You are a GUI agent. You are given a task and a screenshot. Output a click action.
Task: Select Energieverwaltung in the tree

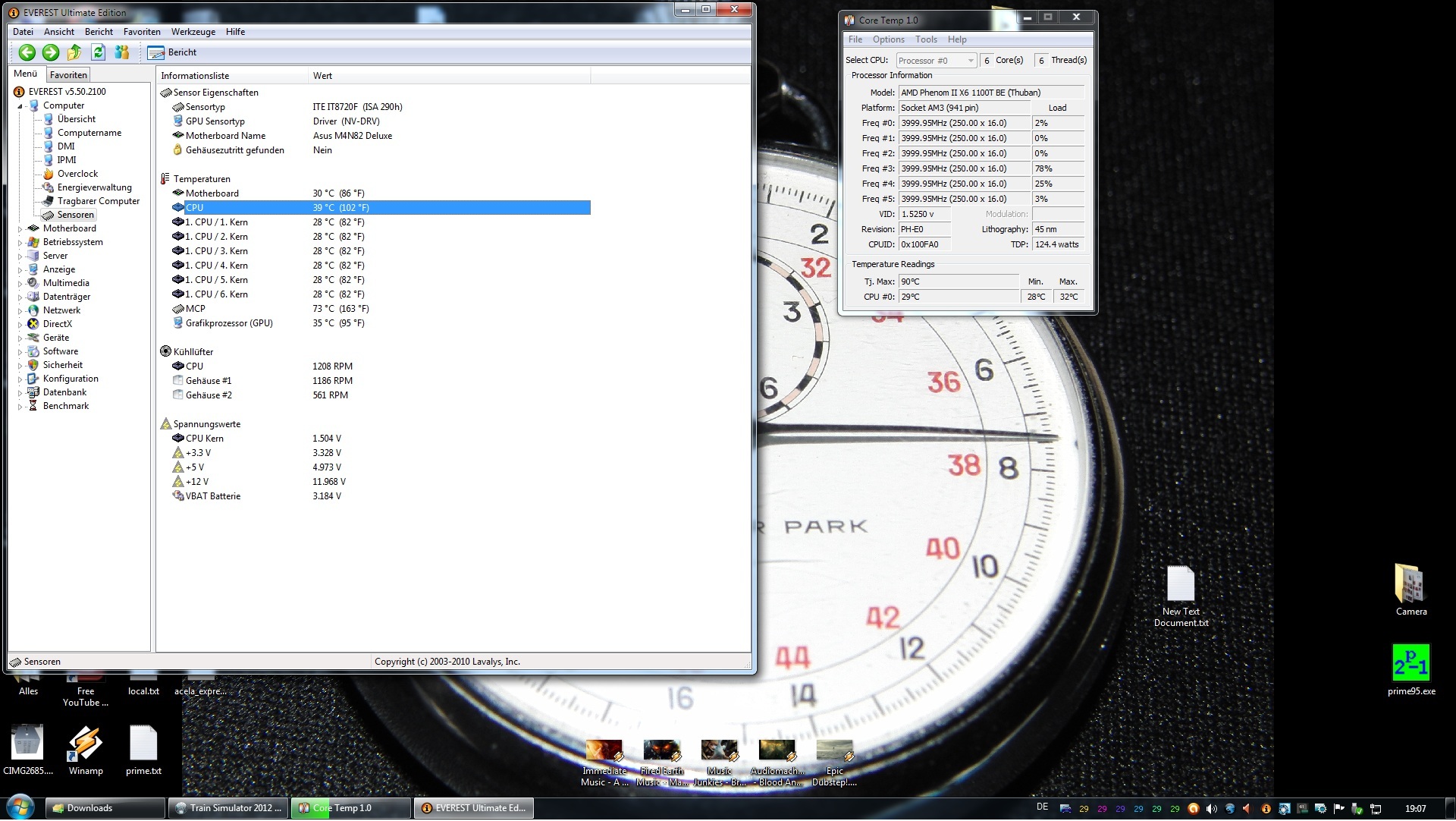(95, 187)
